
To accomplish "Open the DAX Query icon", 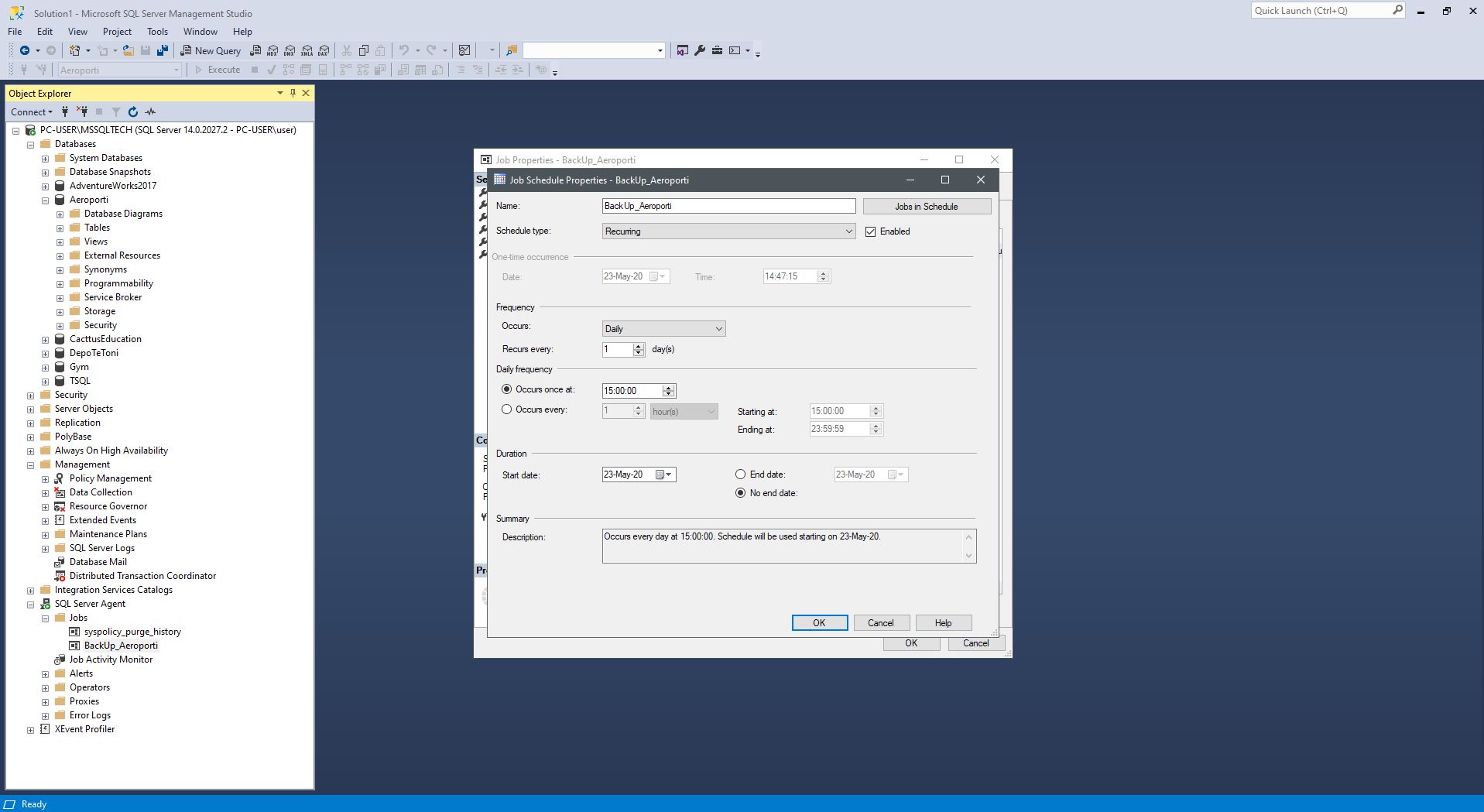I will (324, 50).
